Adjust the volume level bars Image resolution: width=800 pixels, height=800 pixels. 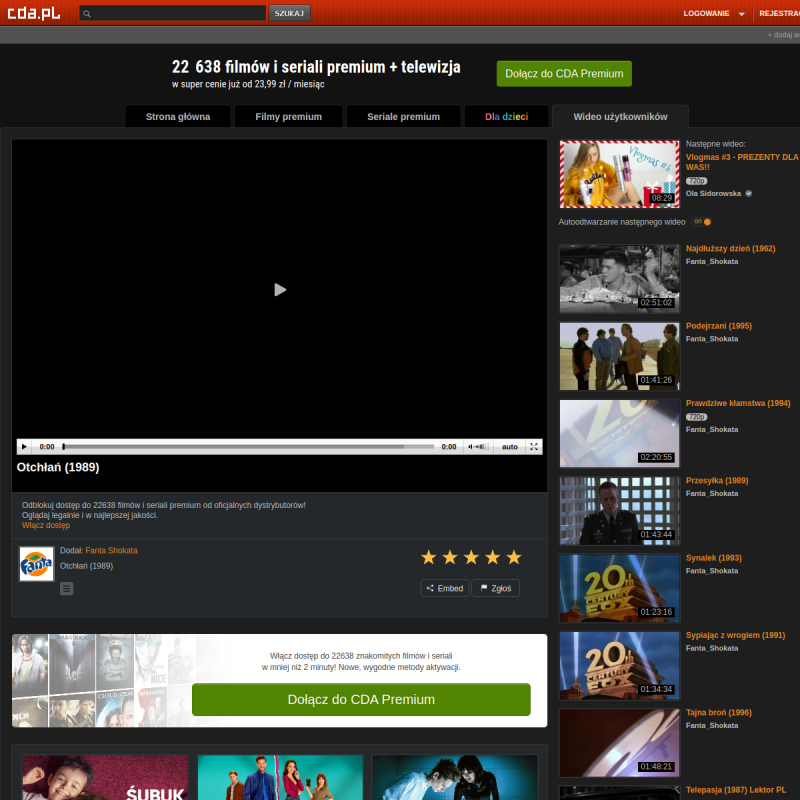[481, 446]
